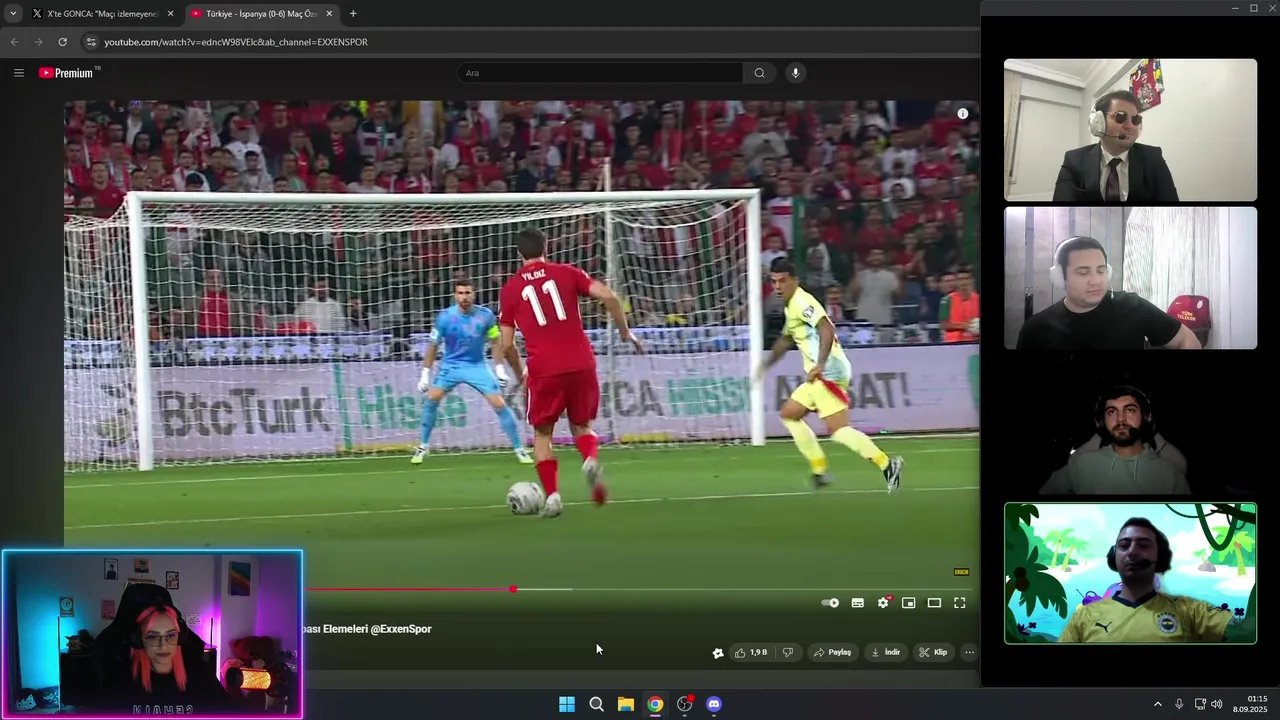The height and width of the screenshot is (720, 1280).
Task: Go to YouTube Premium home logo
Action: pyautogui.click(x=68, y=73)
